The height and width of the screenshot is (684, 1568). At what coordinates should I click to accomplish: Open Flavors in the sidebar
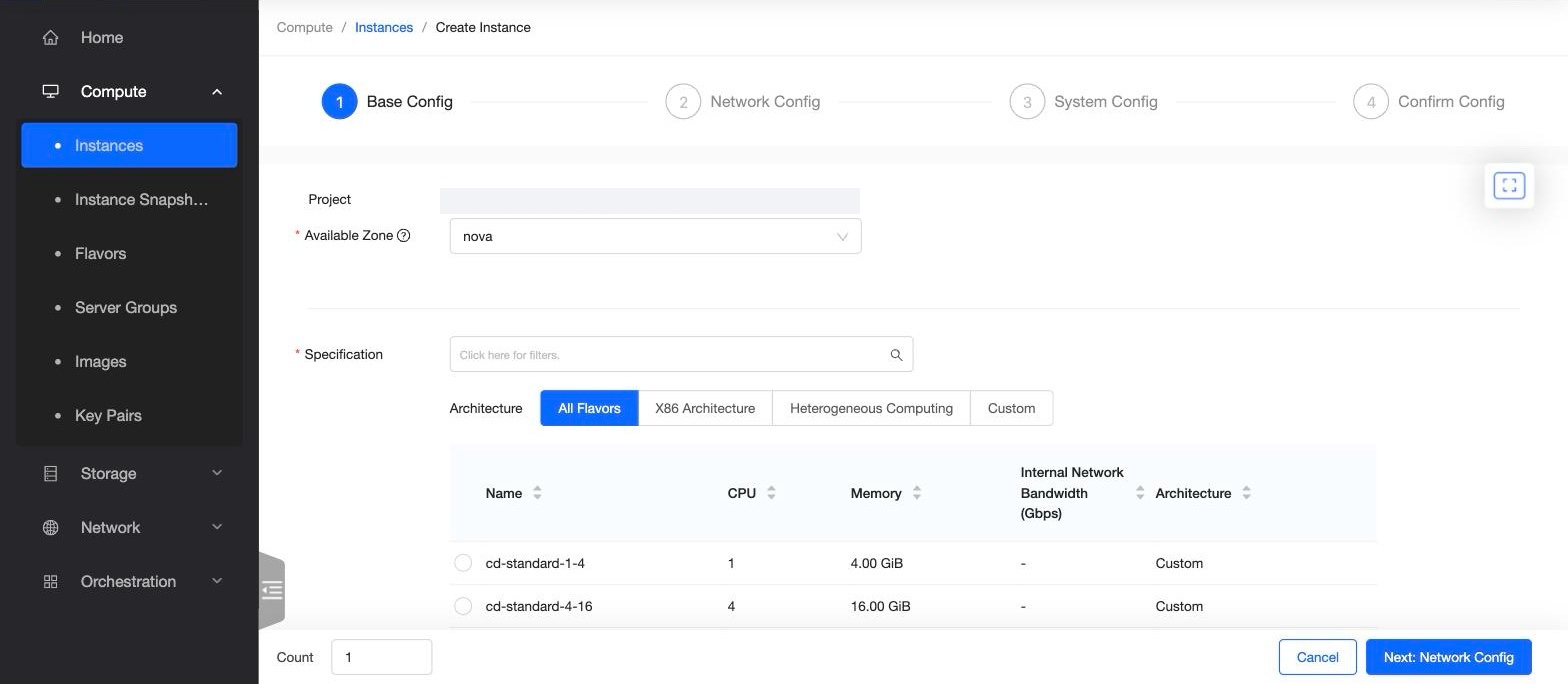coord(129,253)
